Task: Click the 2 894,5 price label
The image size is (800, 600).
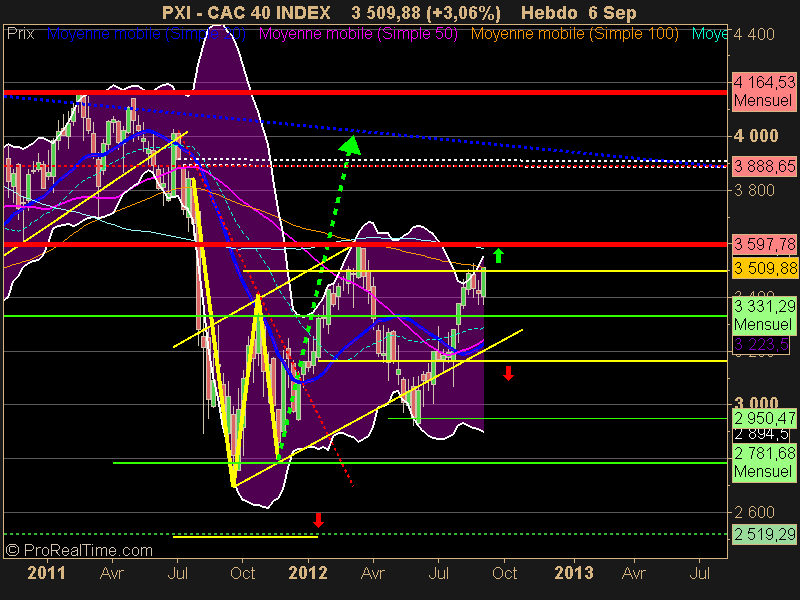Action: coord(761,434)
